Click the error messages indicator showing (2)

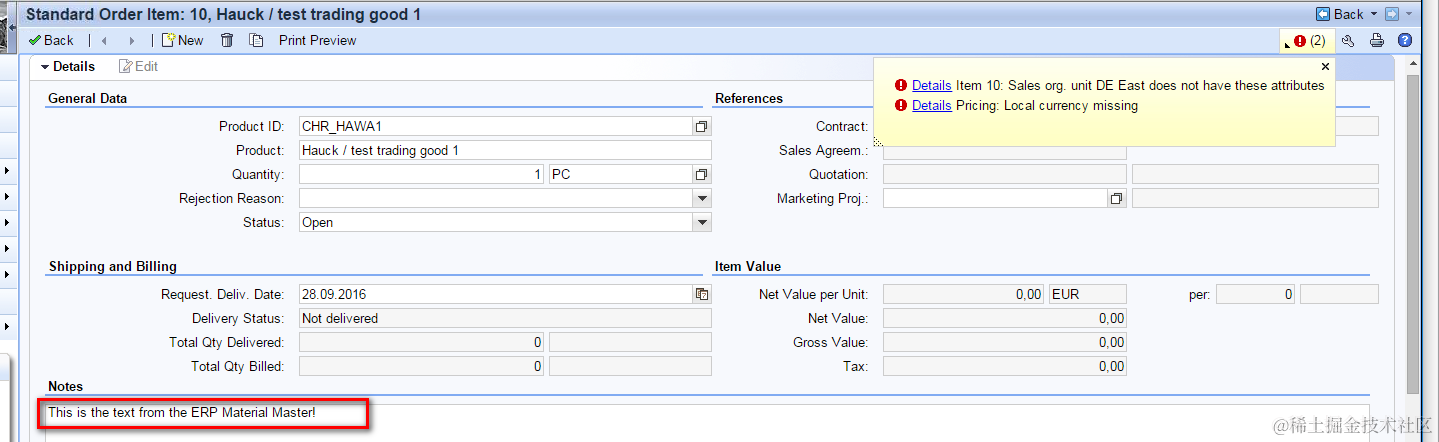pyautogui.click(x=1309, y=41)
